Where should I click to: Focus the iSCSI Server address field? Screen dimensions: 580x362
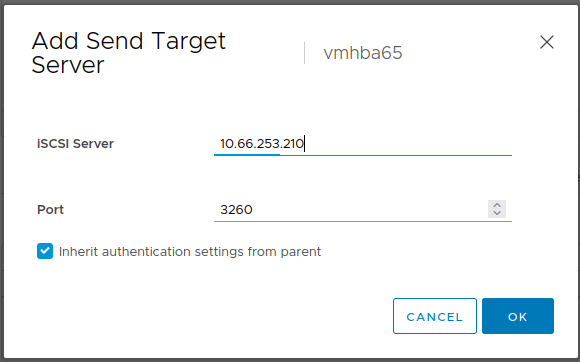pyautogui.click(x=362, y=143)
